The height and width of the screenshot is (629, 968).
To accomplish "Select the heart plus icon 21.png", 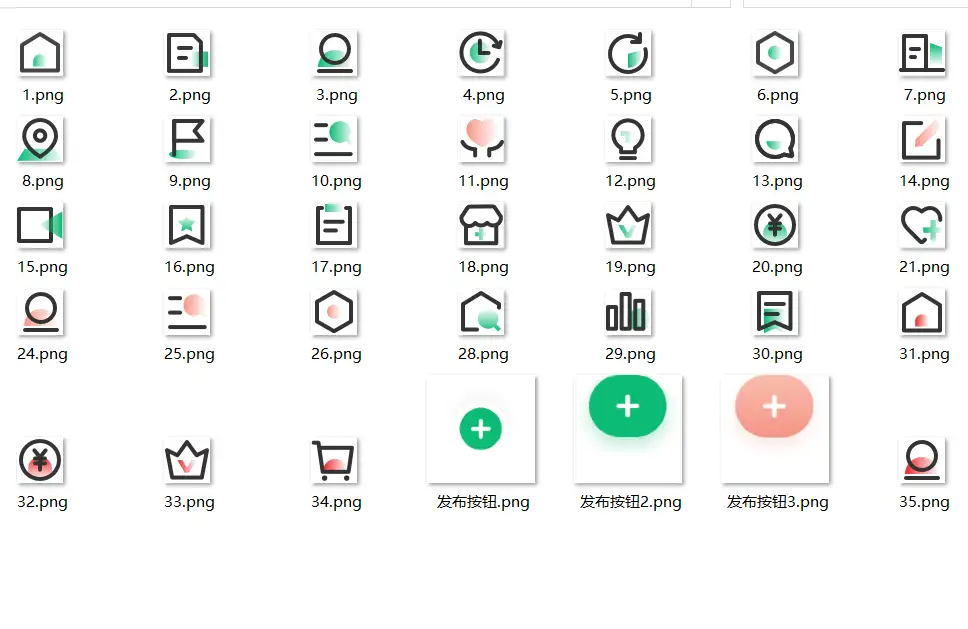I will pos(922,225).
